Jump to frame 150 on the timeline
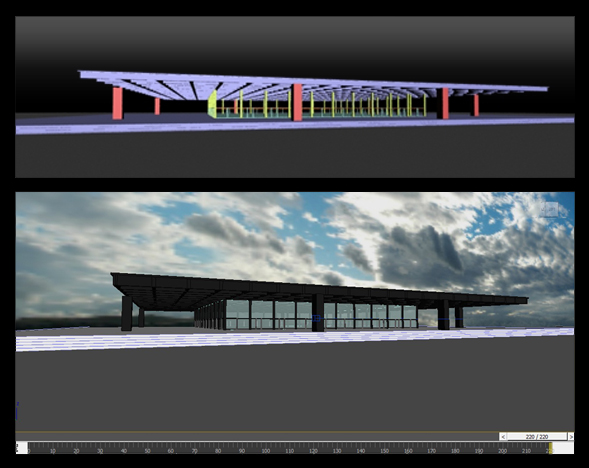 (384, 451)
